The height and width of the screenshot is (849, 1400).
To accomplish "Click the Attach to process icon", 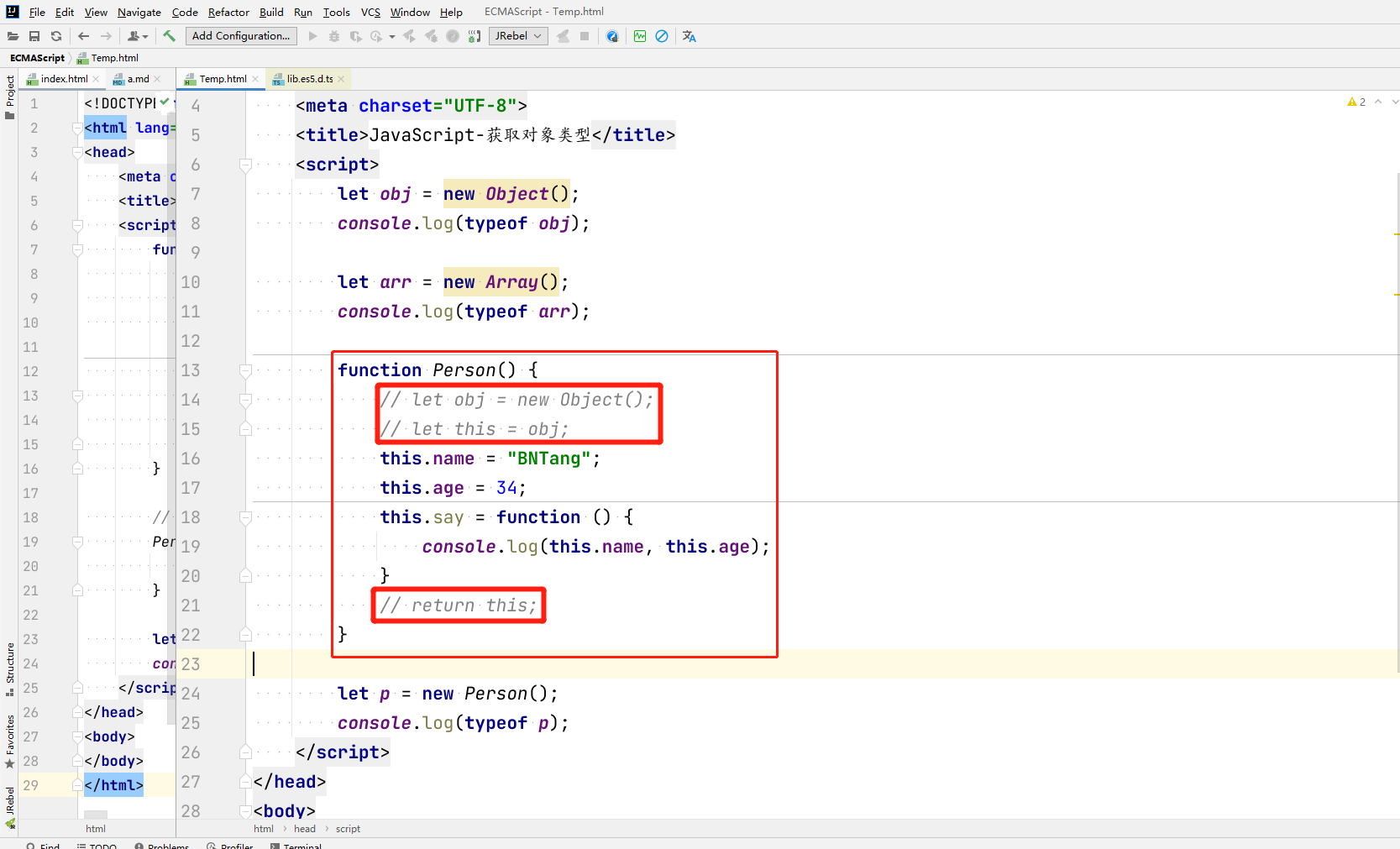I will pyautogui.click(x=475, y=36).
